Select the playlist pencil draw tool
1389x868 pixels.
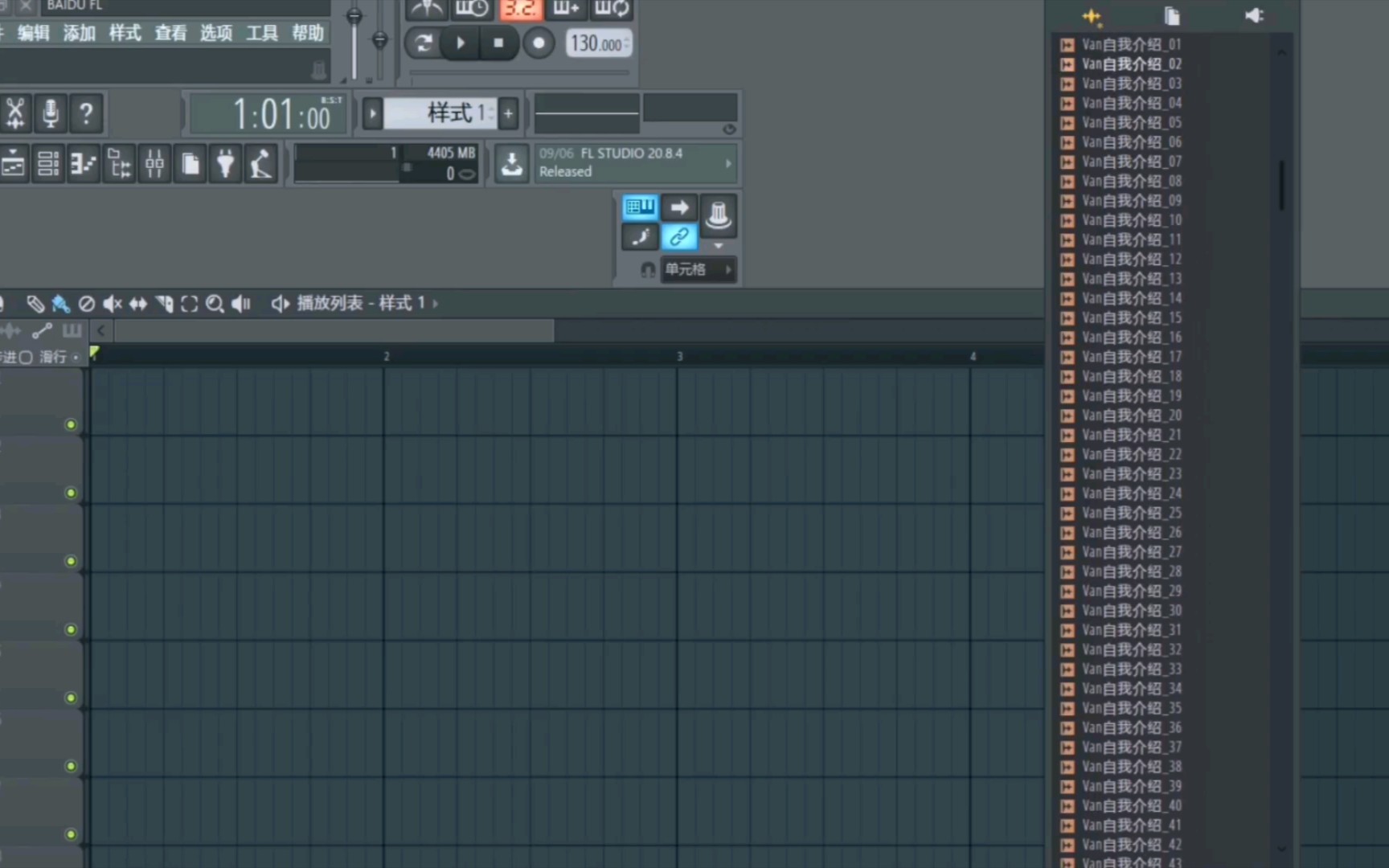click(x=35, y=304)
